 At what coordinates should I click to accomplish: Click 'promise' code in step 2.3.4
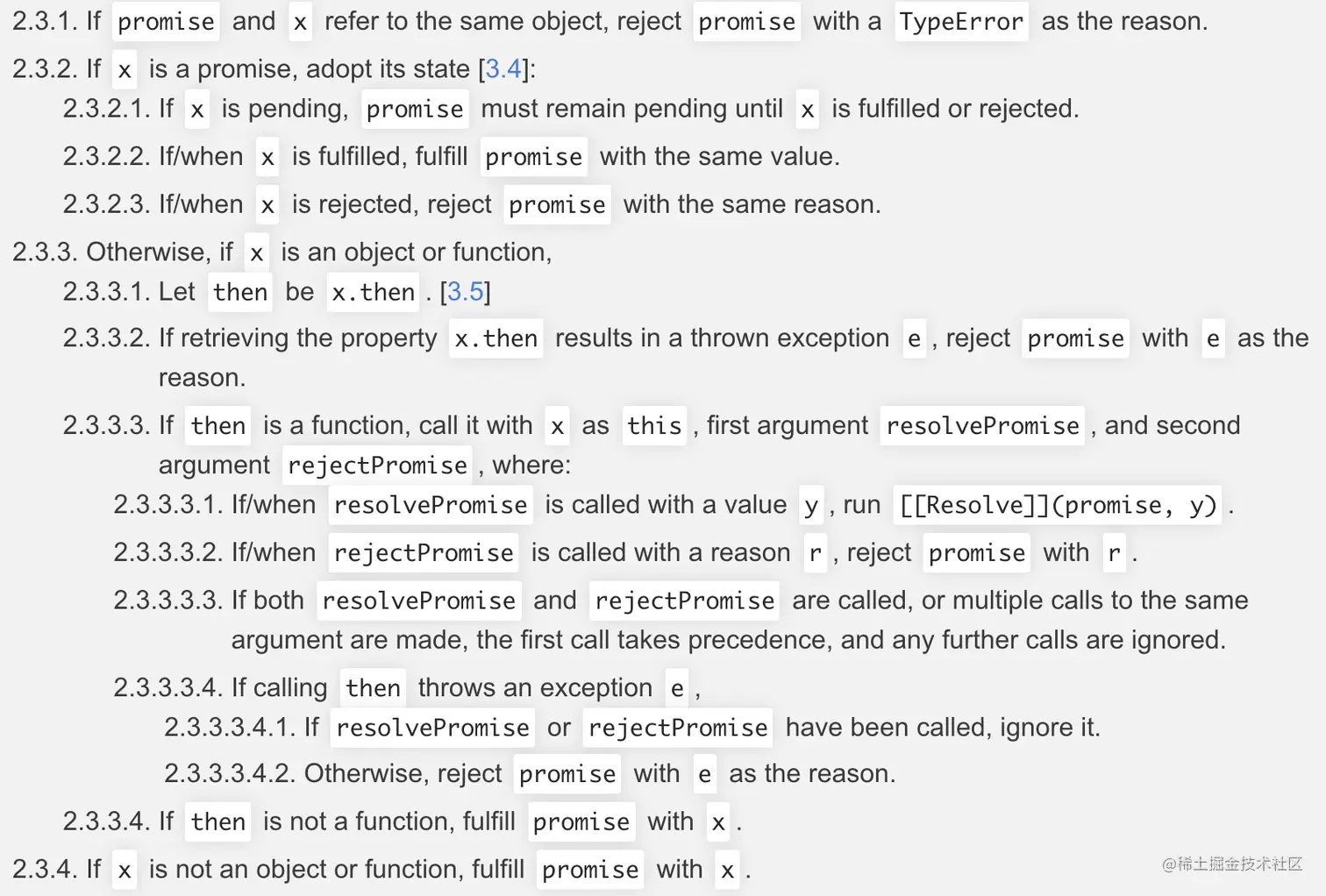pos(590,870)
